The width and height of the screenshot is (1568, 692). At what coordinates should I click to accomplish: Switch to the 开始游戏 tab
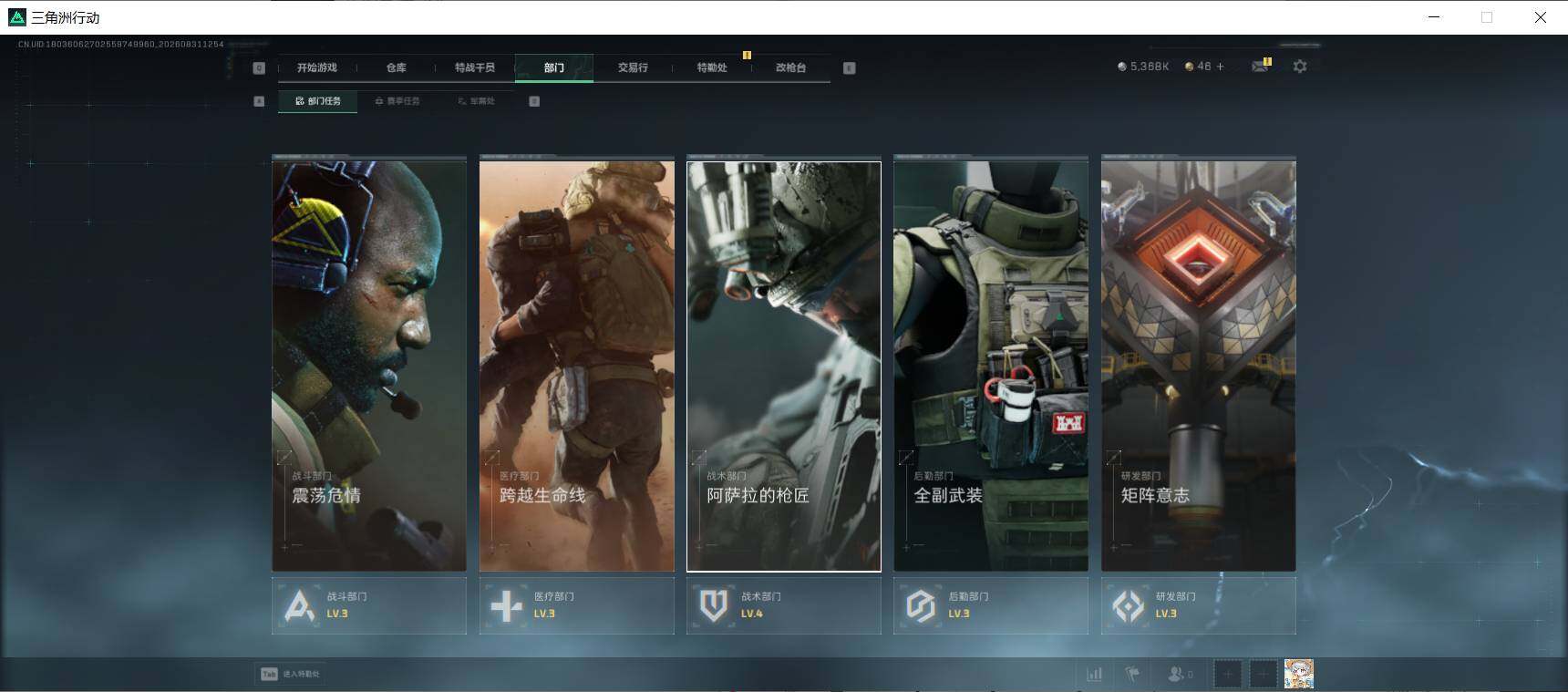click(x=317, y=67)
